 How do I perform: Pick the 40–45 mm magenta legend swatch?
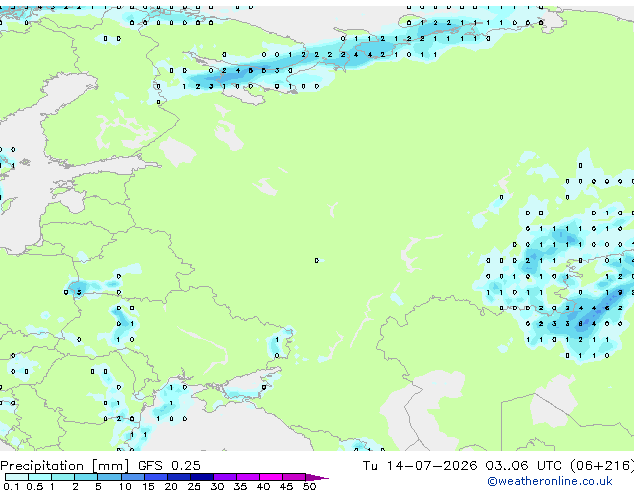tap(271, 477)
